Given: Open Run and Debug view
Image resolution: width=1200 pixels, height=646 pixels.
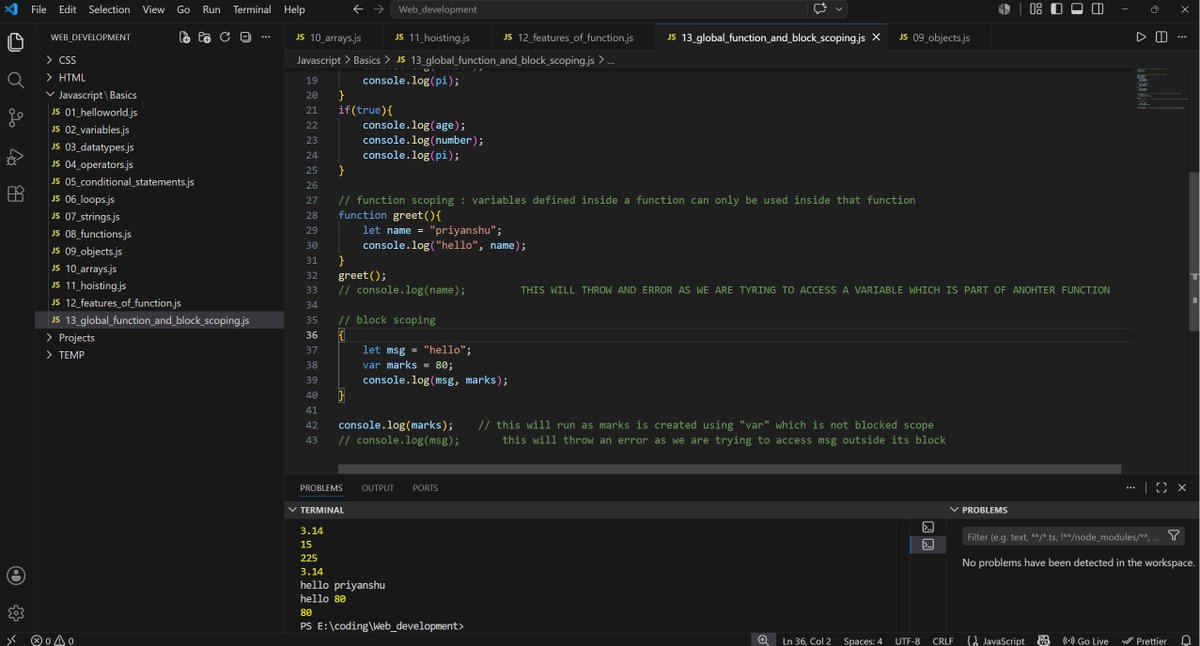Looking at the screenshot, I should tap(15, 156).
